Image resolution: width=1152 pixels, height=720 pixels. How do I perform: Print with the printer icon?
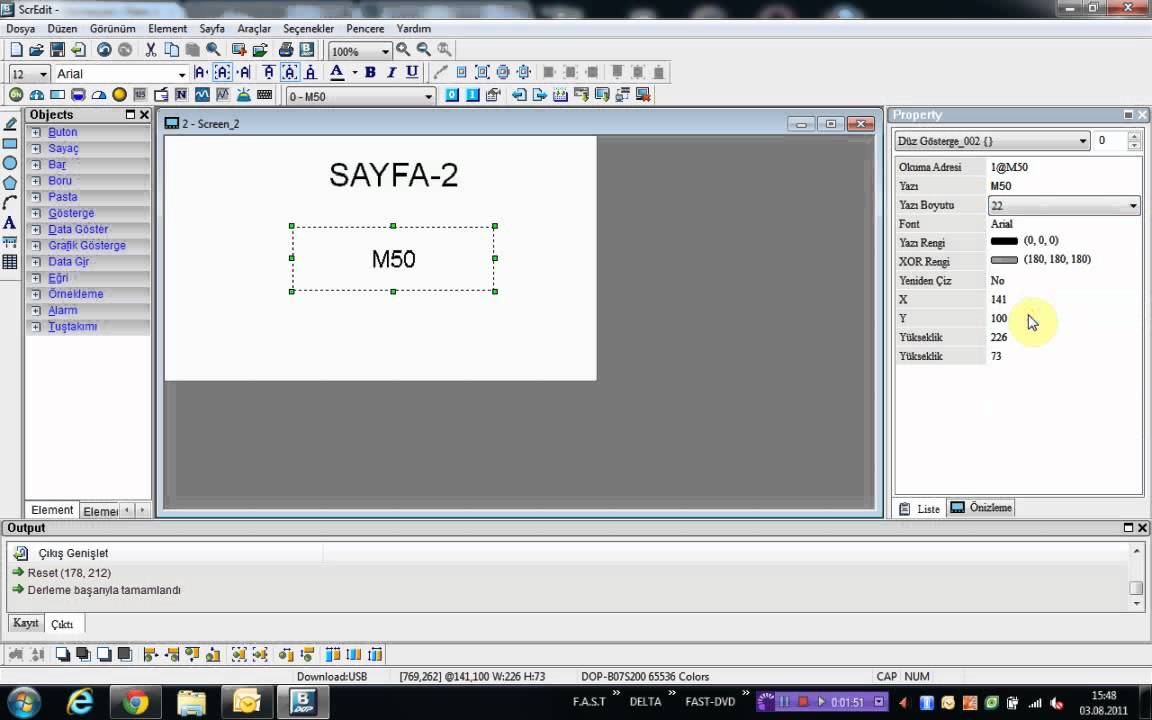(x=286, y=50)
